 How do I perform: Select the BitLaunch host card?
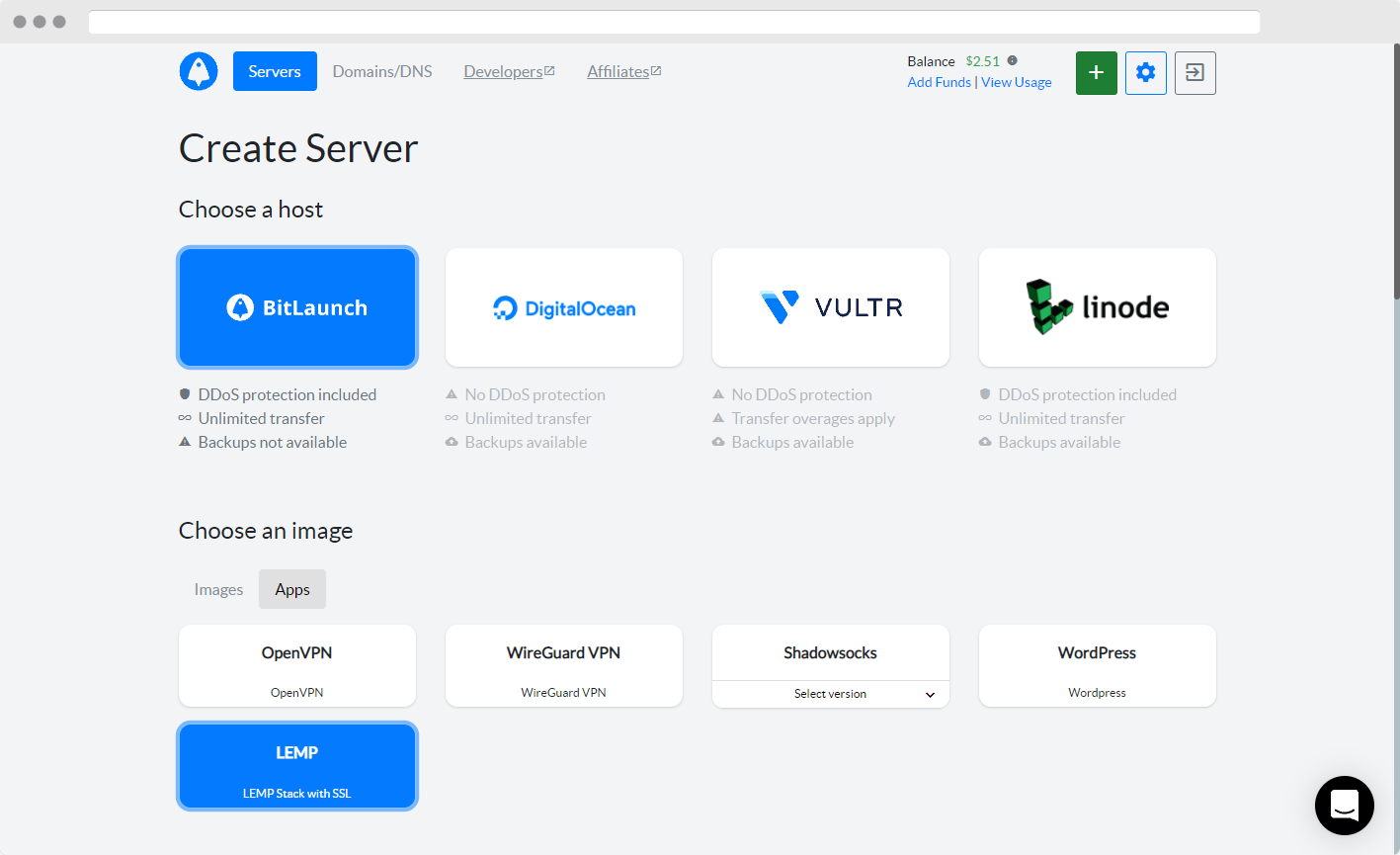click(x=297, y=307)
